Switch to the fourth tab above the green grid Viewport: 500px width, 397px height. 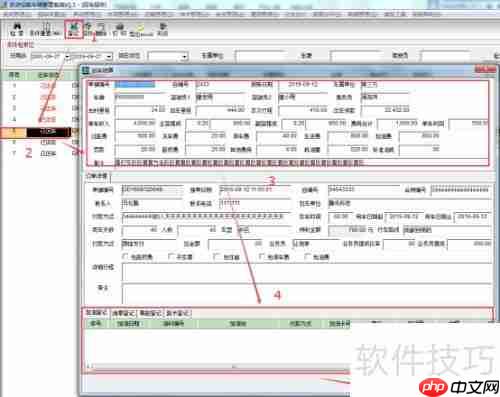click(x=178, y=313)
